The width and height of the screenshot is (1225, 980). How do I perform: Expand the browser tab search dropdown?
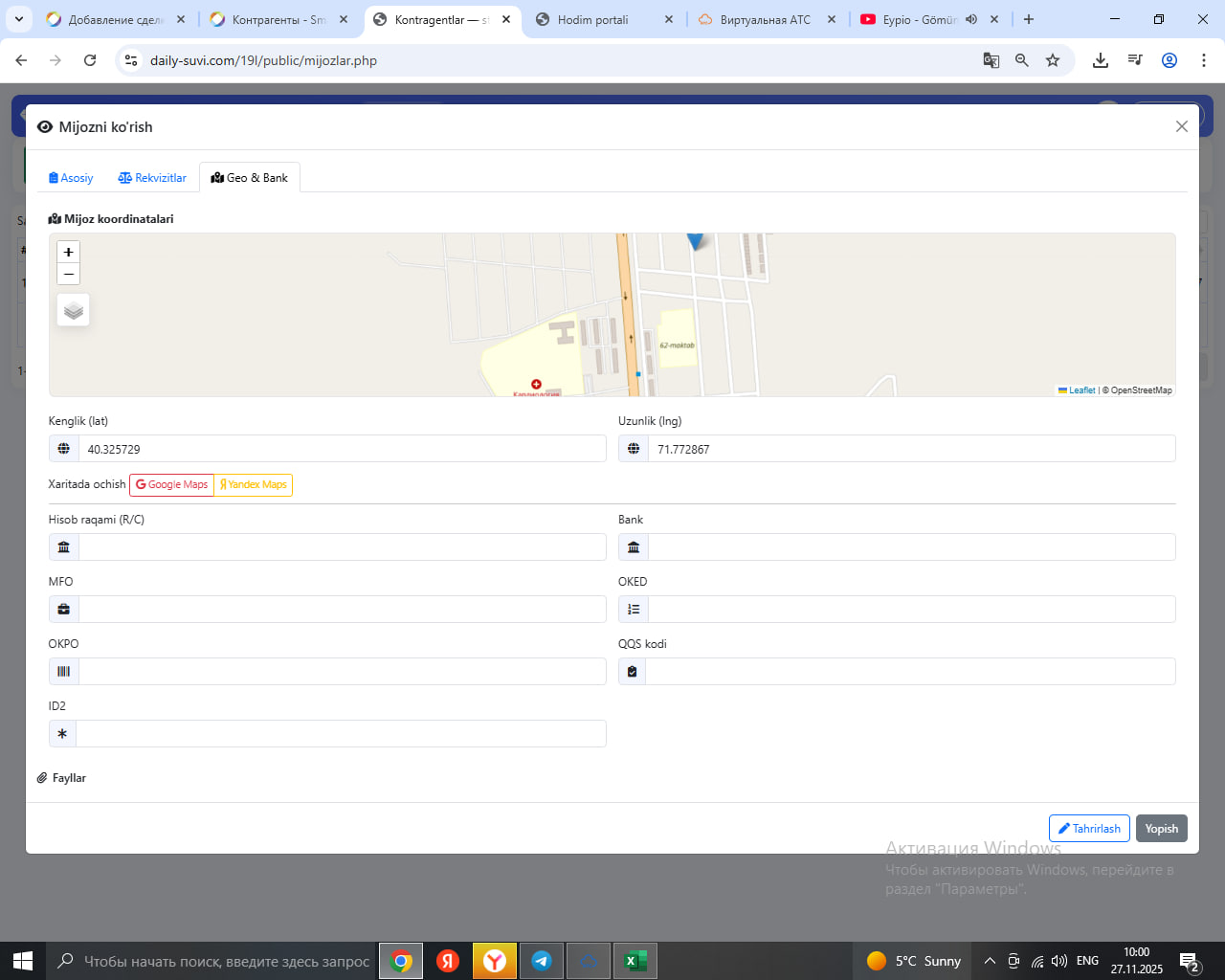[19, 19]
